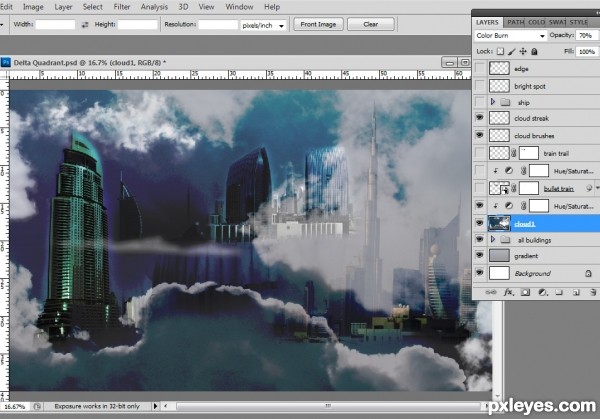Click the Resolution input field
This screenshot has width=600, height=419.
(218, 24)
